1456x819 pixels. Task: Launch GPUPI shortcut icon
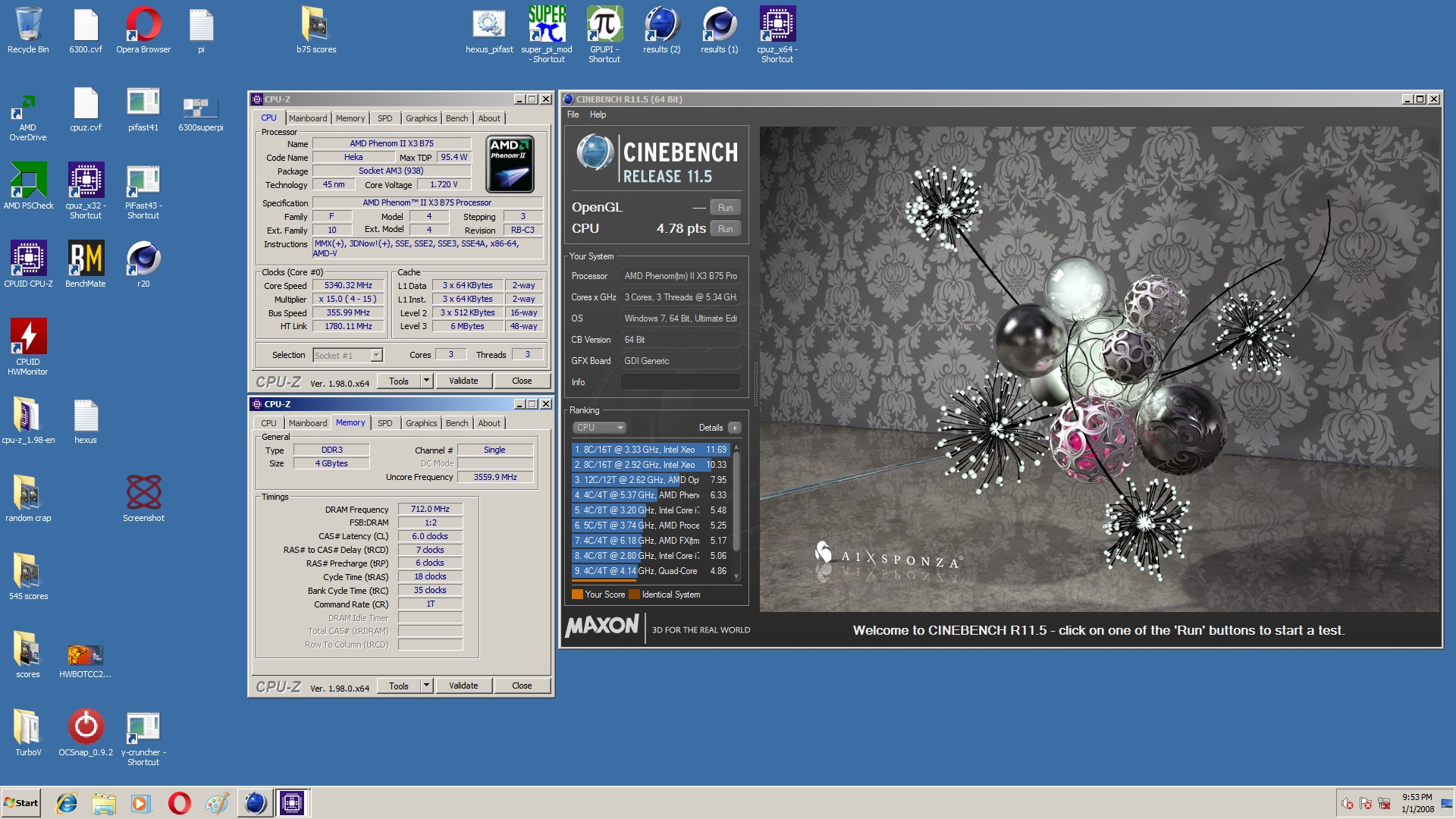[604, 34]
